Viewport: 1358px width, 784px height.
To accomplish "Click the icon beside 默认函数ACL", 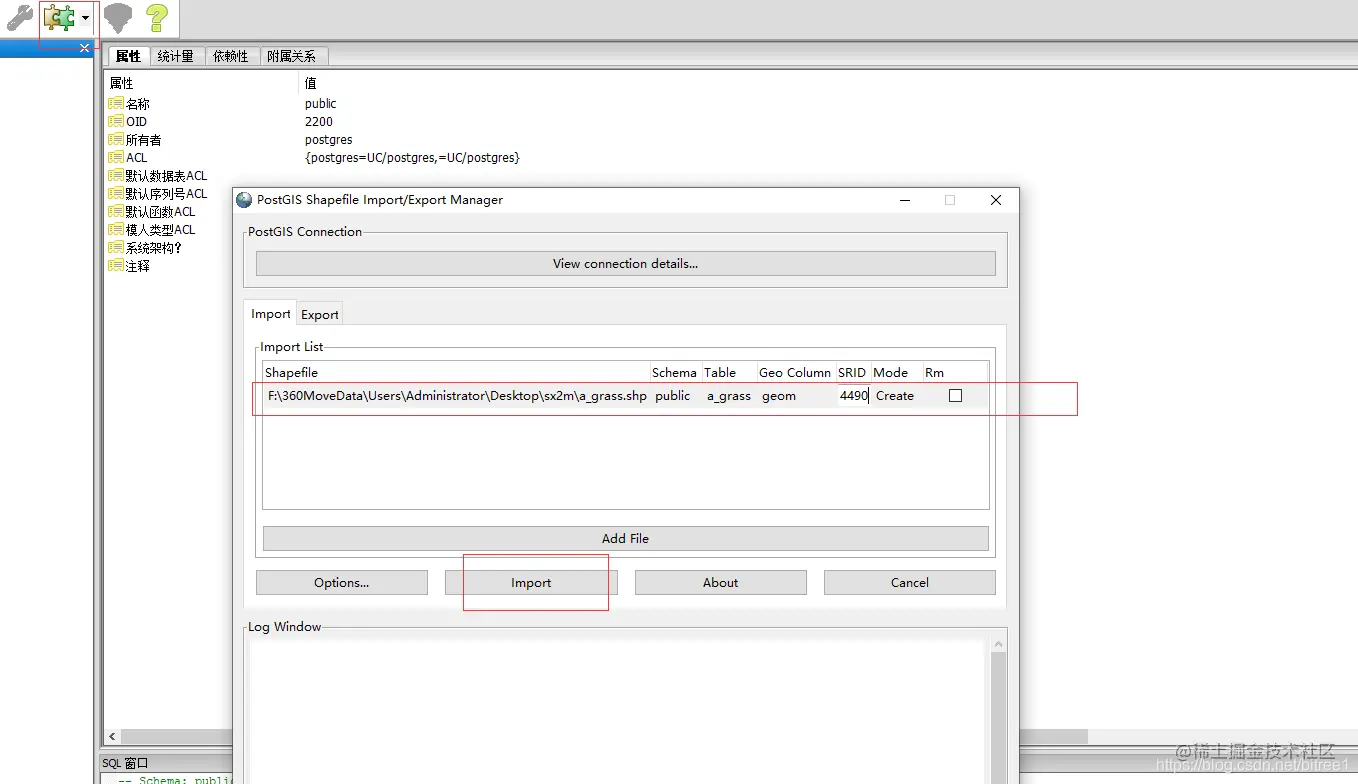I will [x=116, y=211].
